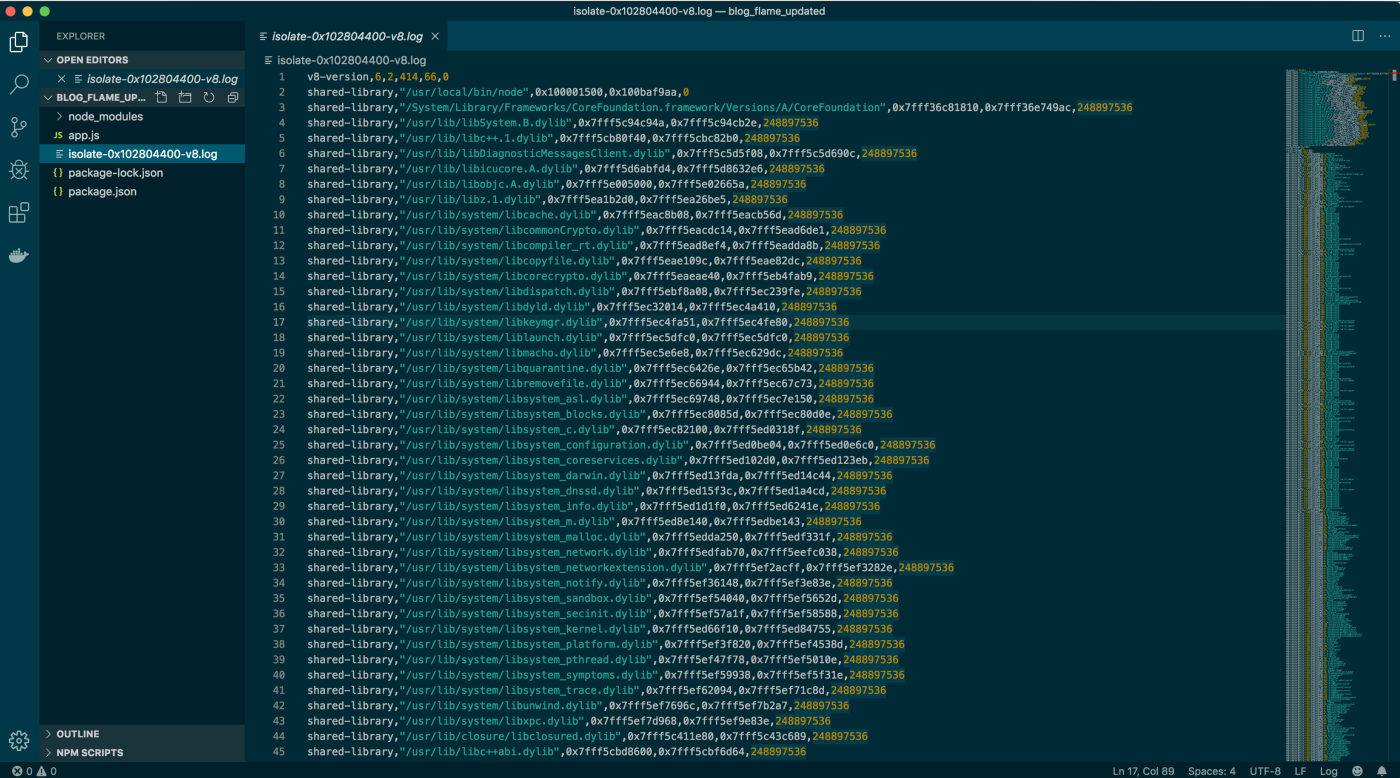Click the libclosured.dylib path on line 44
Viewport: 1400px width, 778px height.
510,736
